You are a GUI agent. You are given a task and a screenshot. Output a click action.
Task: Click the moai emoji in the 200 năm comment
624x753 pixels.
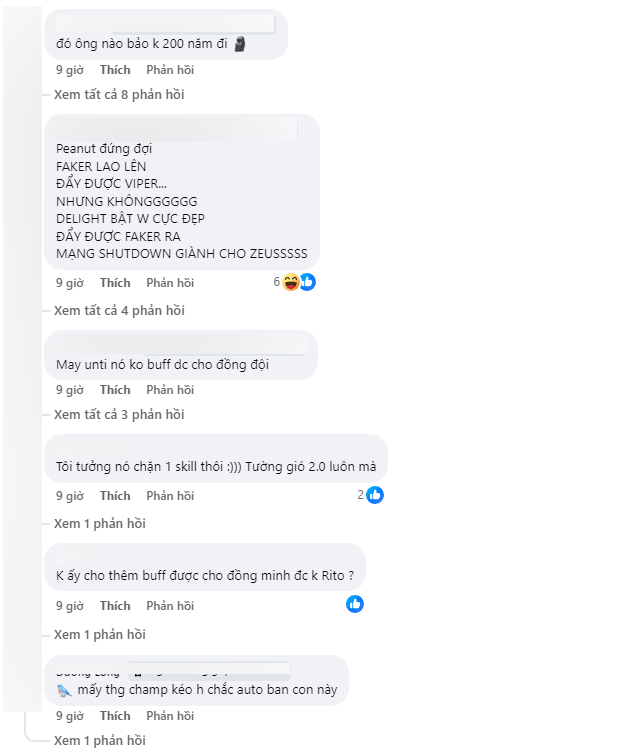click(x=240, y=44)
